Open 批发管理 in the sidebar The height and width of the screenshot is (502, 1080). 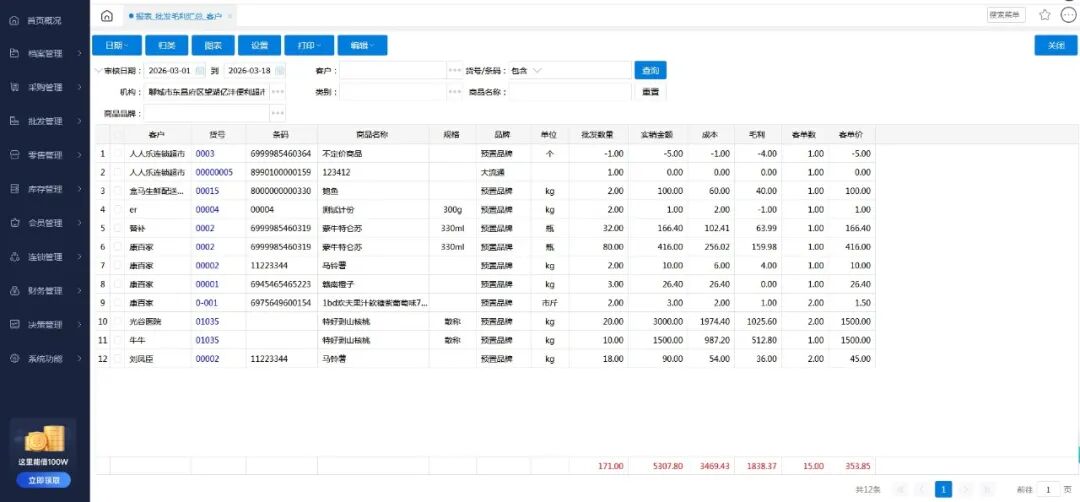point(45,121)
